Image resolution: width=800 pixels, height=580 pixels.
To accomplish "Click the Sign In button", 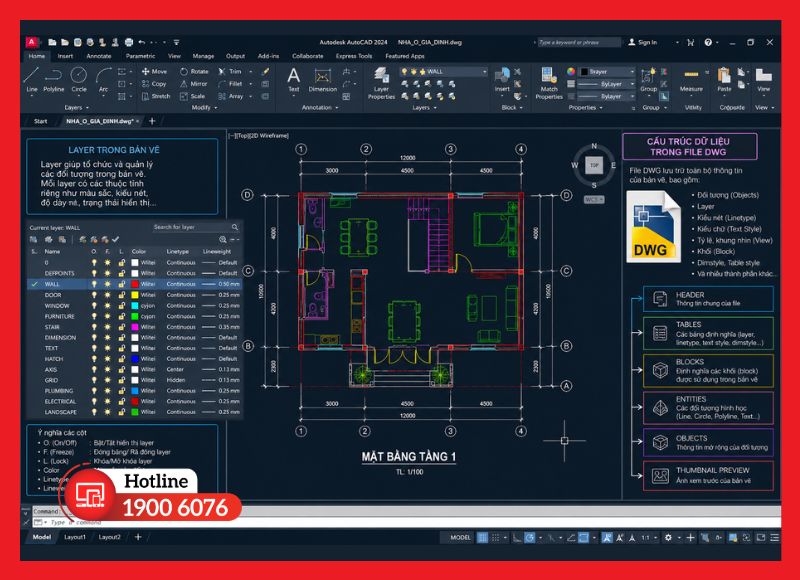I will click(642, 42).
